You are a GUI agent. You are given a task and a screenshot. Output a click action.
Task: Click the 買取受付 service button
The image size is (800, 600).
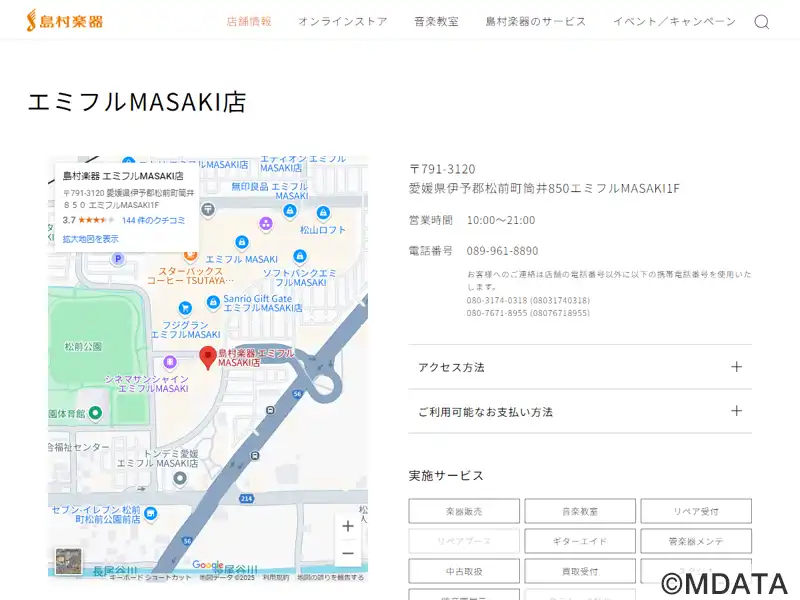coord(580,571)
